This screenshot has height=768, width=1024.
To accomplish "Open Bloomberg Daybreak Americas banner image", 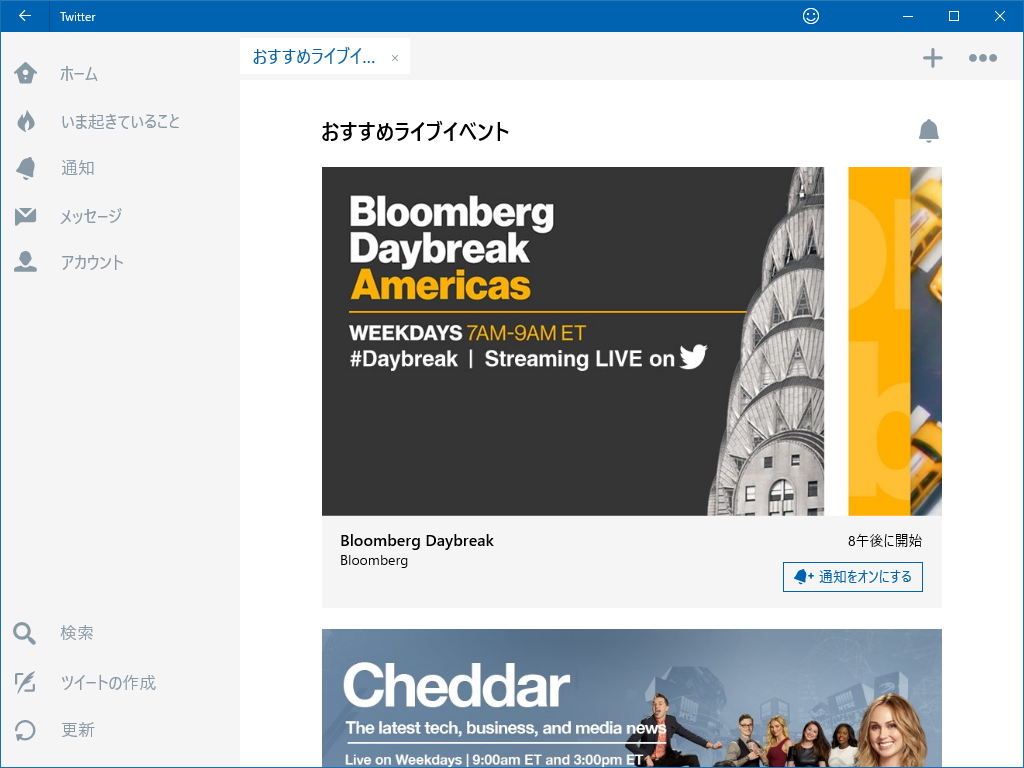I will pyautogui.click(x=573, y=341).
